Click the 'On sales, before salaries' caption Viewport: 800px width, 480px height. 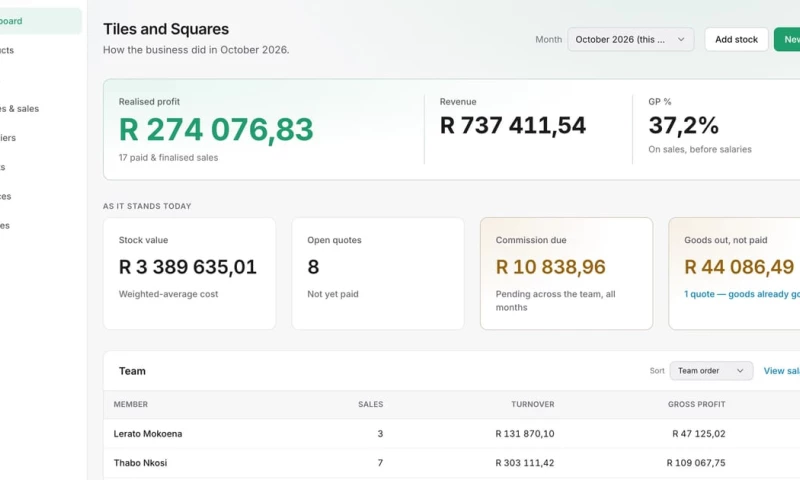(699, 149)
